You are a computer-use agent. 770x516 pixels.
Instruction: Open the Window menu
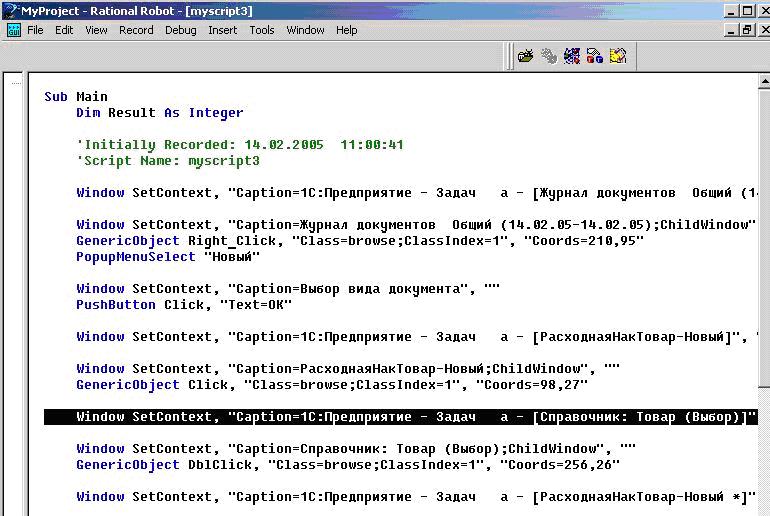click(x=305, y=30)
